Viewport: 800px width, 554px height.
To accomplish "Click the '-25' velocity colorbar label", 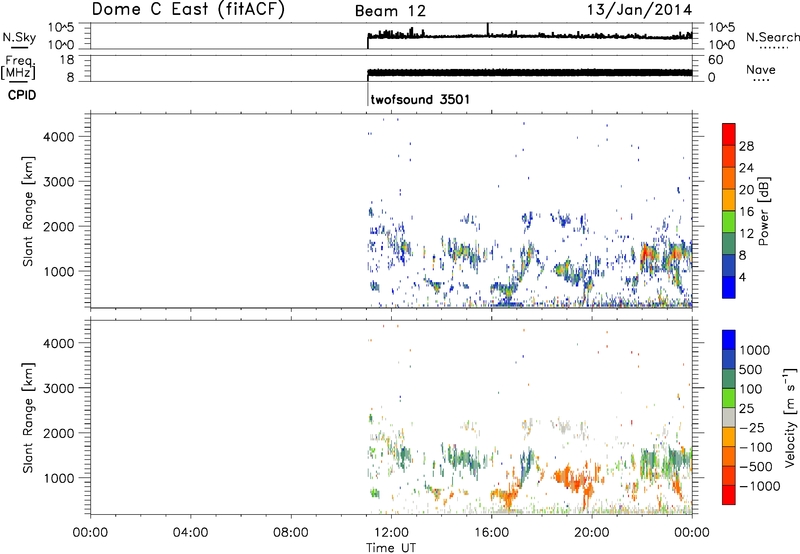I will [x=754, y=427].
